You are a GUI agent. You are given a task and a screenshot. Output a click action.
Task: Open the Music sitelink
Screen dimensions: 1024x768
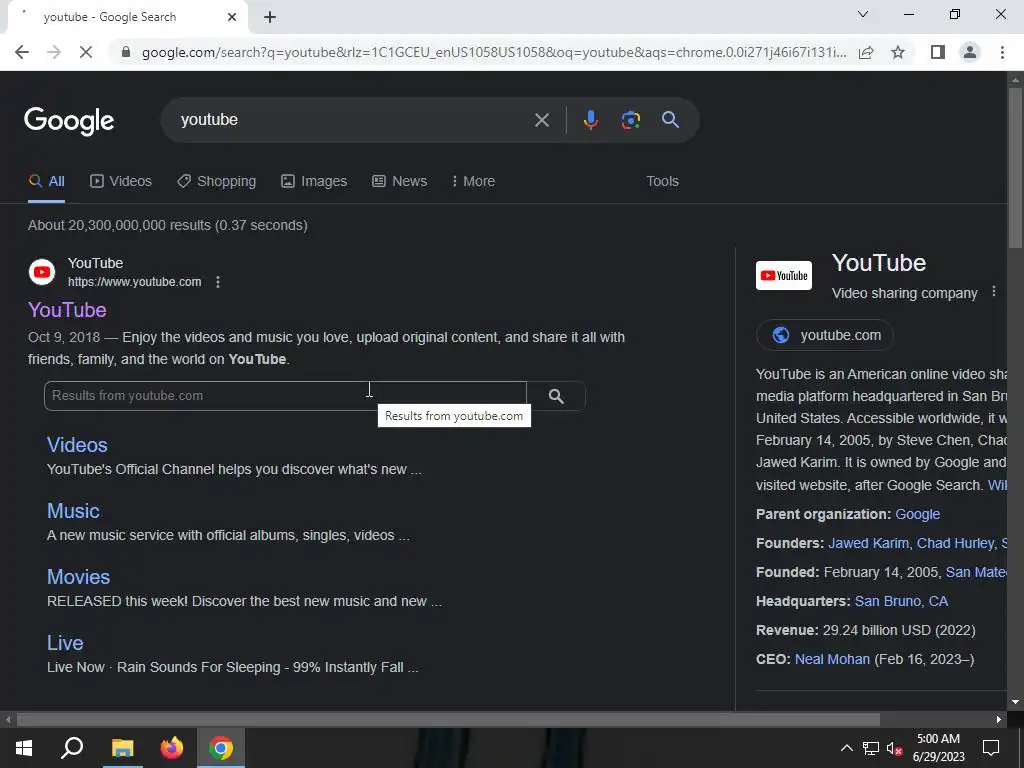pos(73,511)
